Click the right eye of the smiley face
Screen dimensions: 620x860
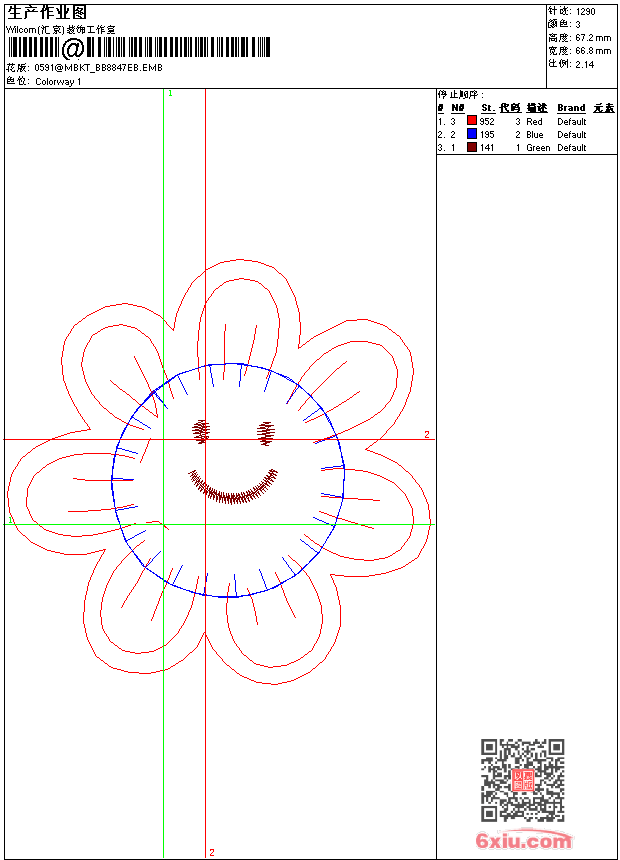[266, 432]
